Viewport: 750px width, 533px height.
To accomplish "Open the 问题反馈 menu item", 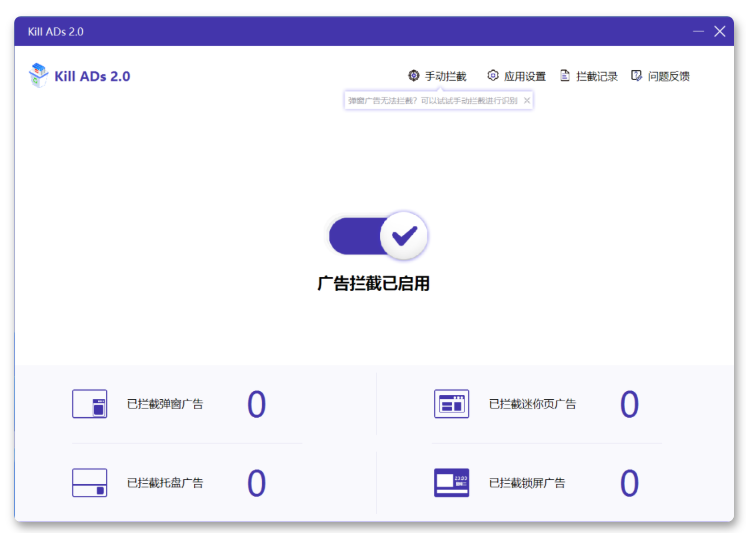I will (x=668, y=76).
